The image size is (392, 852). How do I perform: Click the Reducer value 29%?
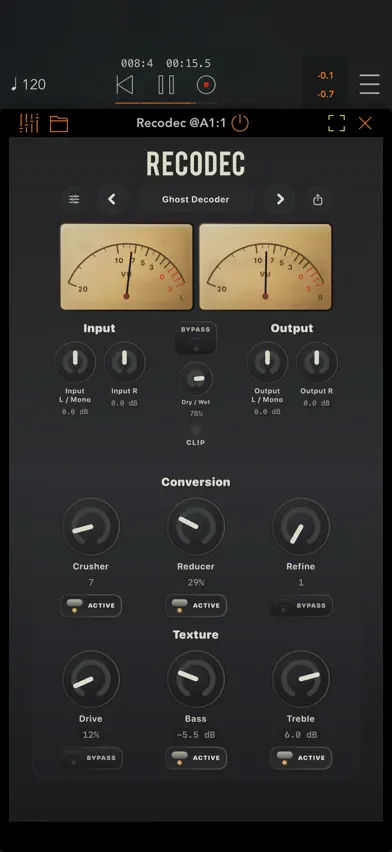[x=196, y=582]
